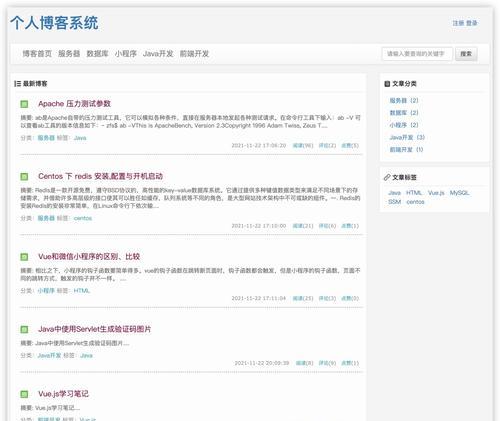The width and height of the screenshot is (500, 421).
Task: Click the green icon beside the Java Servlet post
Action: tap(24, 329)
